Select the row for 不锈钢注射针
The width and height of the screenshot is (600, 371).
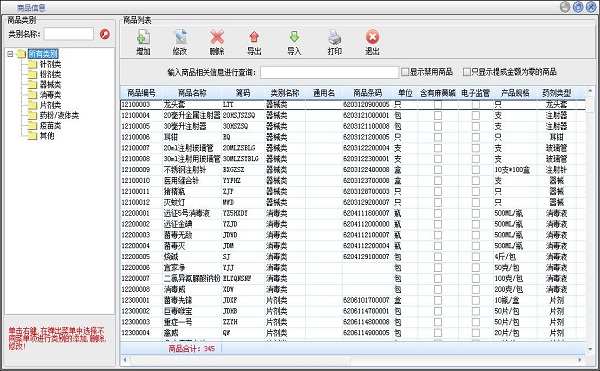click(352, 169)
